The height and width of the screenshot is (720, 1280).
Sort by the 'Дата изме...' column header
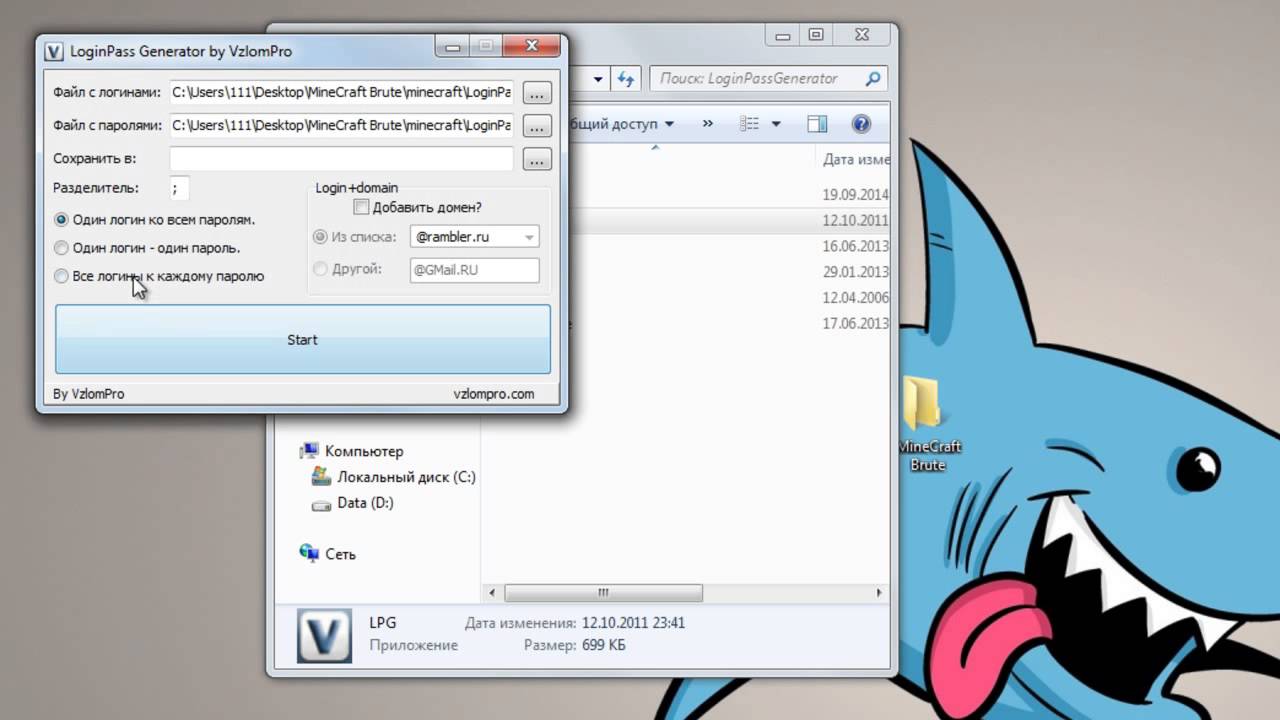click(x=855, y=159)
